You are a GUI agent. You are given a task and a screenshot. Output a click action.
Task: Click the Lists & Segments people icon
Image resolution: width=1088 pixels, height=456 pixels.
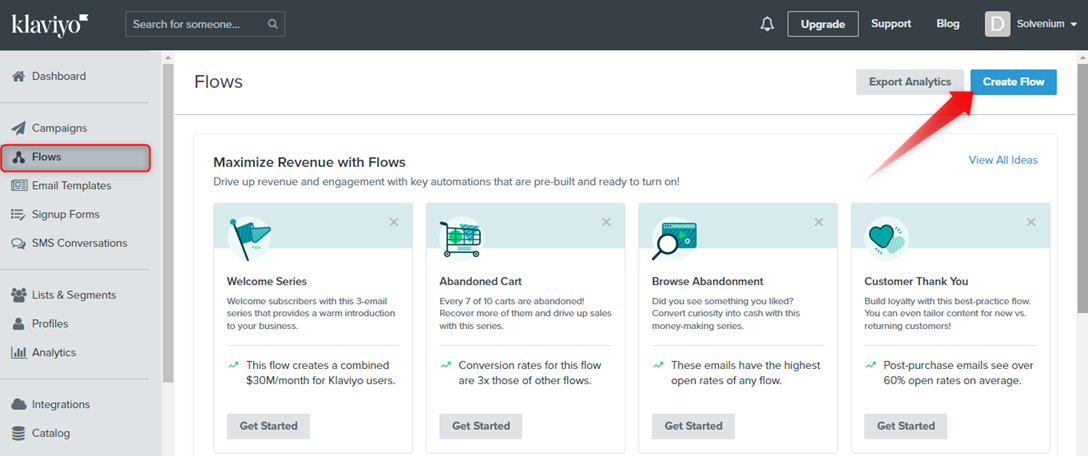(19, 295)
